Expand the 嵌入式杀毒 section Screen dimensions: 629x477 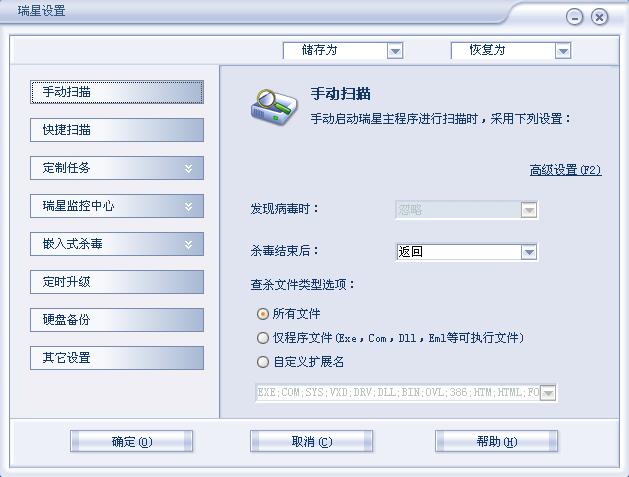point(117,244)
